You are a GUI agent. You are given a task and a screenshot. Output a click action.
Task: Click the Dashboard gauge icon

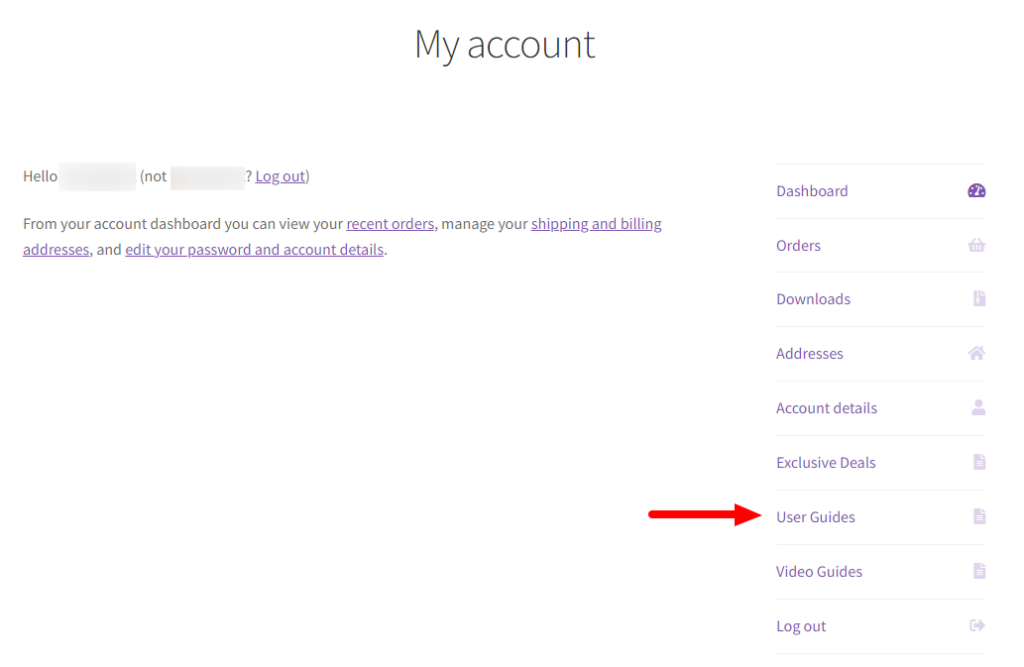[x=976, y=190]
